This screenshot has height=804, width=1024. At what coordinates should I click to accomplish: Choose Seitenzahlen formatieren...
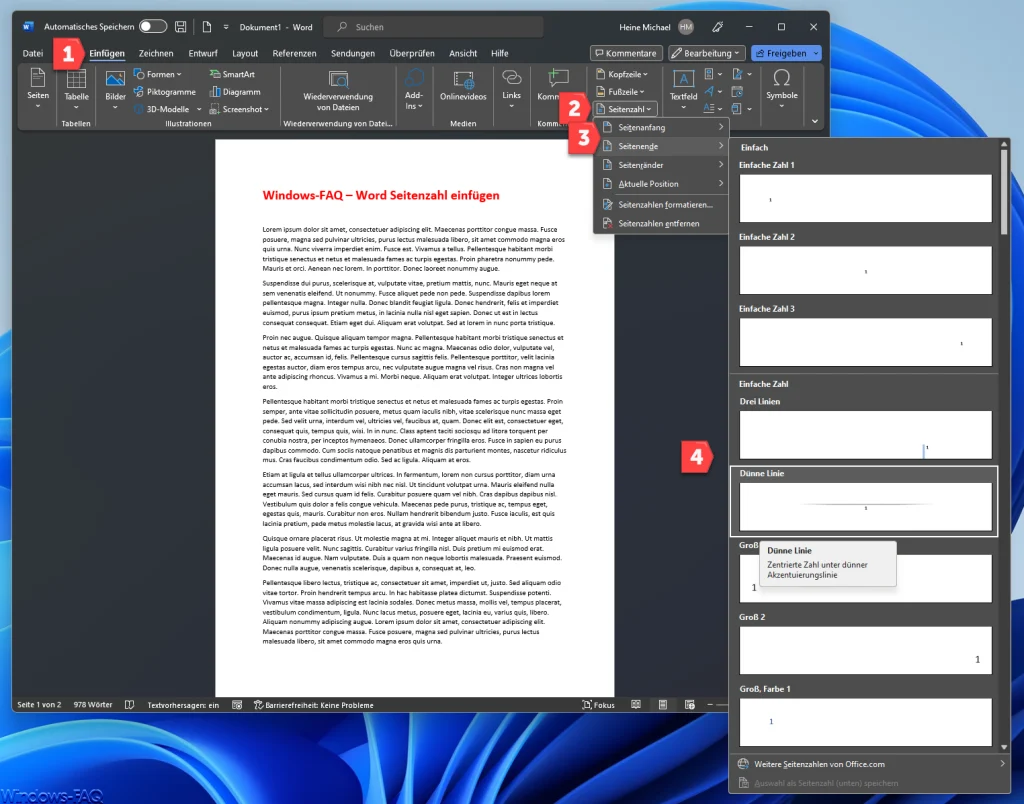click(663, 205)
